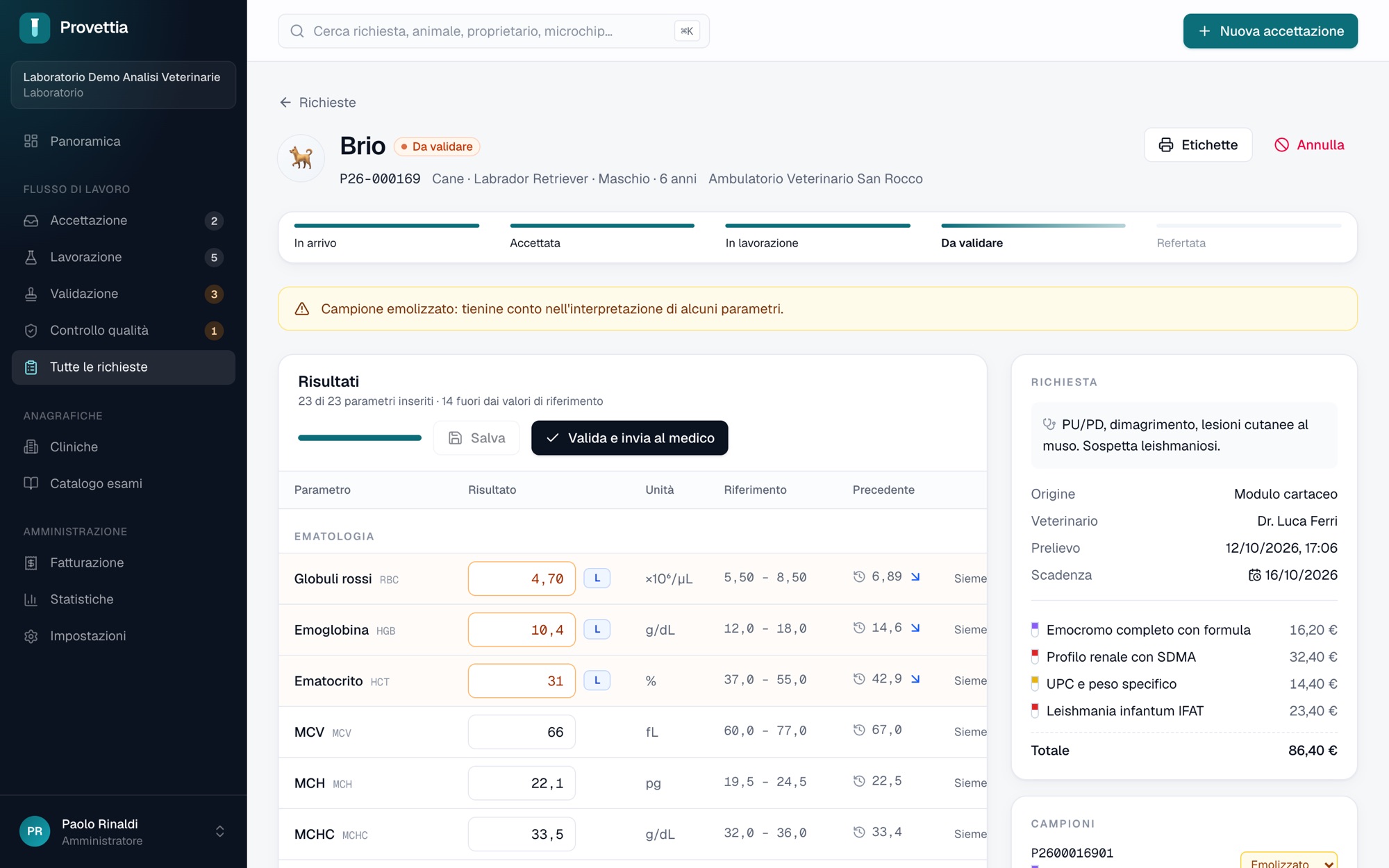This screenshot has height=868, width=1389.
Task: Click Valida e invia al medico
Action: (629, 438)
